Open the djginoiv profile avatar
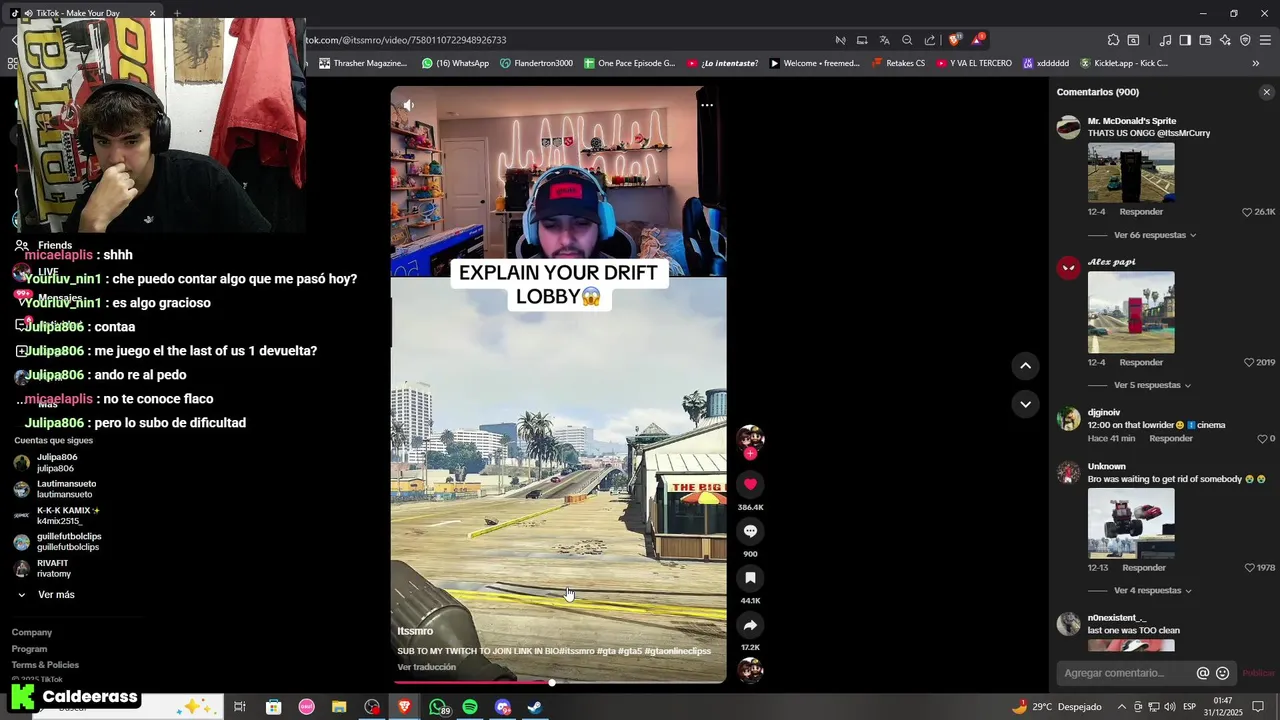The height and width of the screenshot is (720, 1280). click(1069, 419)
